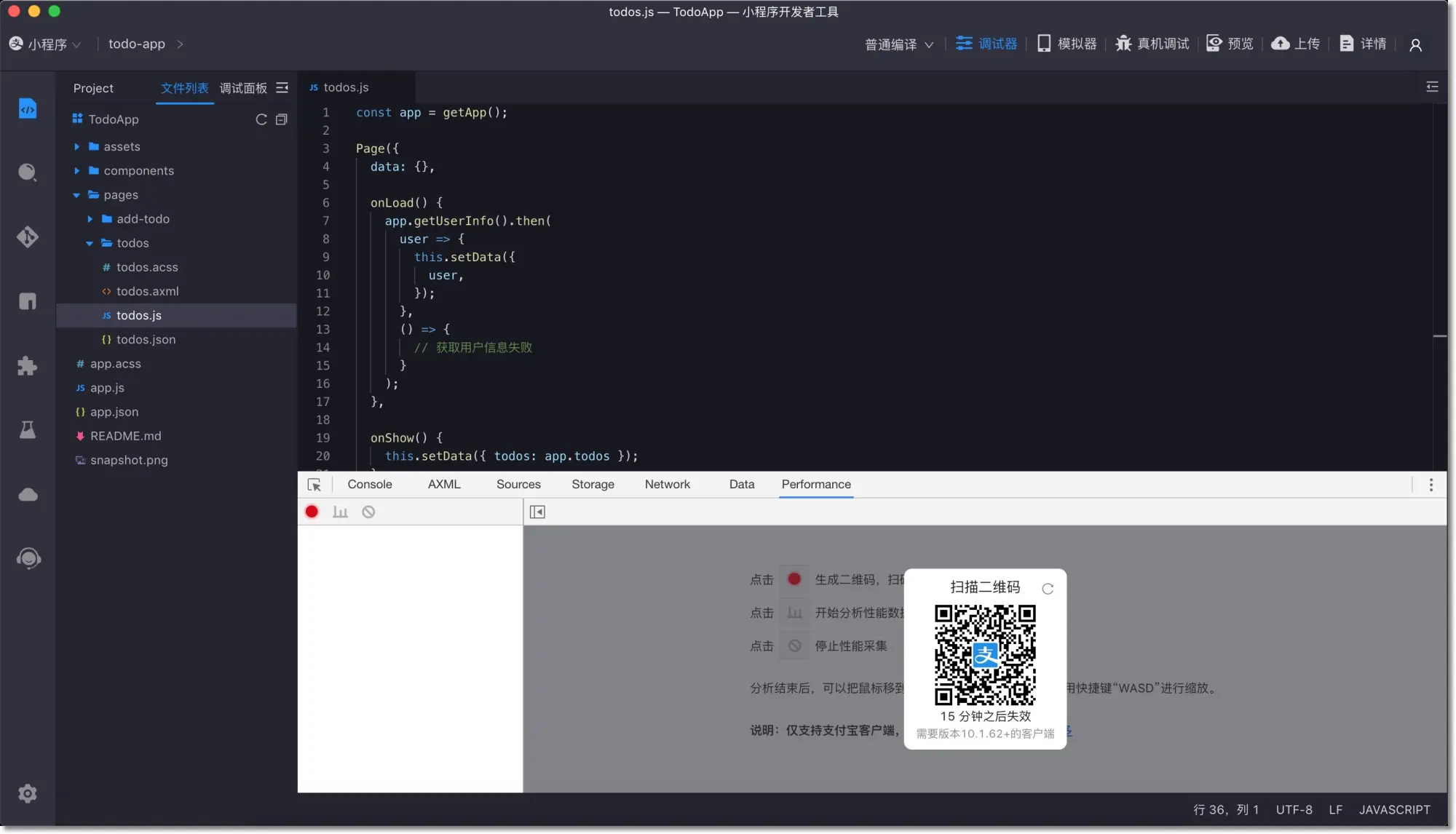Click the 上传 upload button
This screenshot has width=1456, height=834.
tap(1295, 44)
